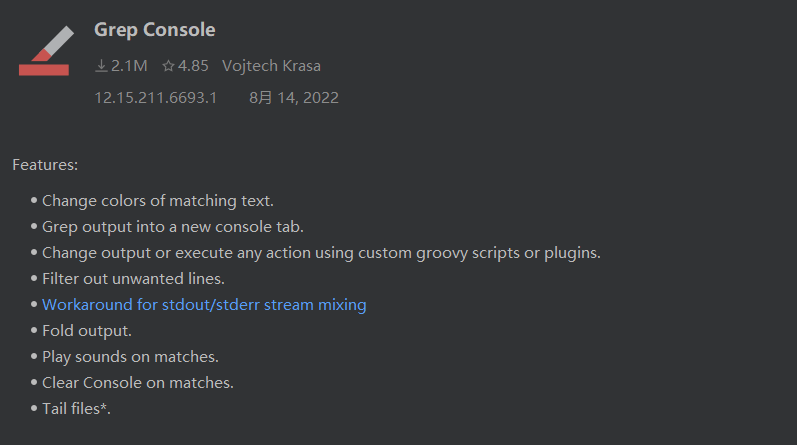
Task: Open the Grep Console plugin title
Action: point(155,29)
